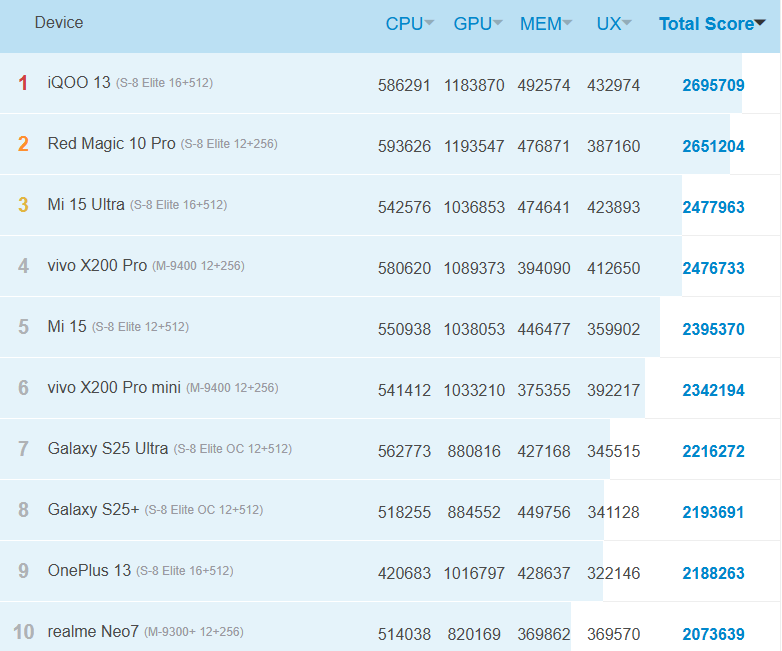Sort the table by MEM column

[x=546, y=23]
